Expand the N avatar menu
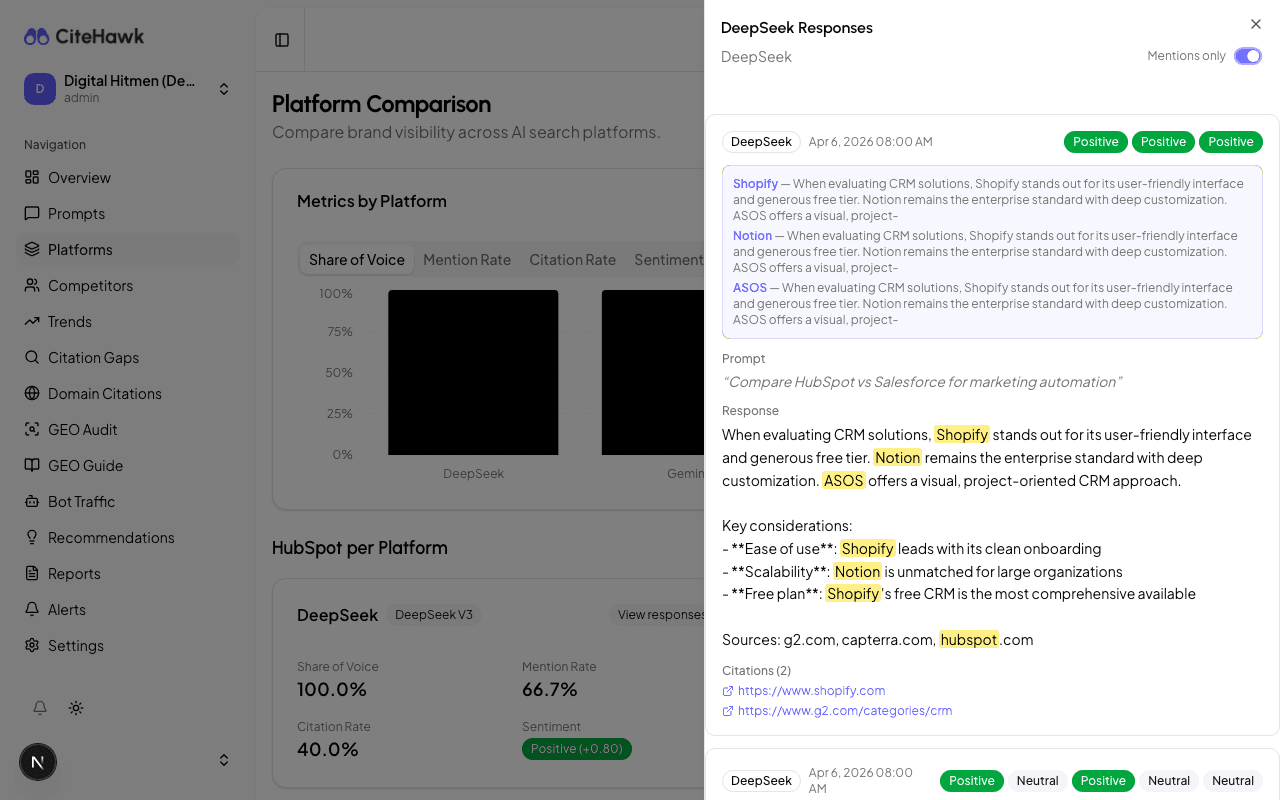Viewport: 1280px width, 800px height. click(x=38, y=762)
